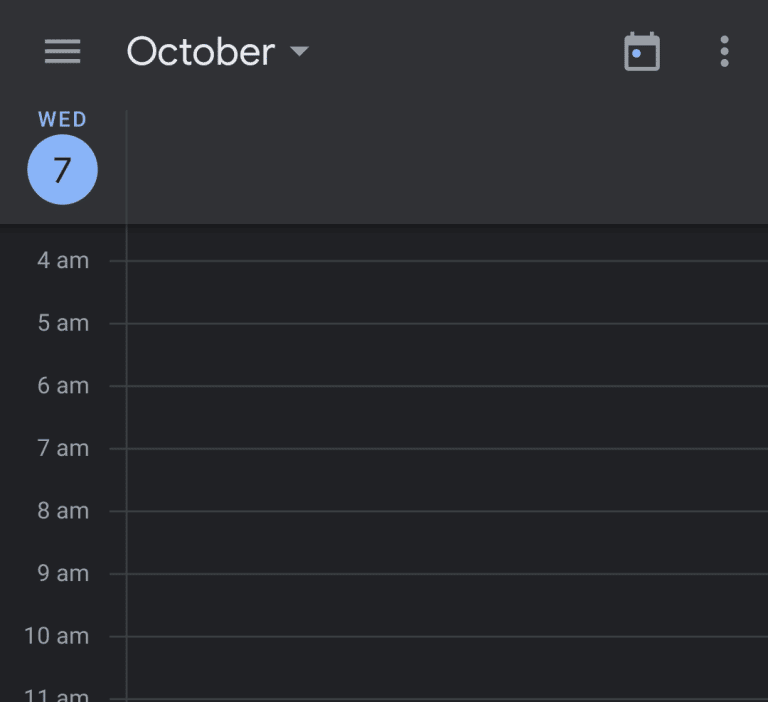Open the hamburger navigation menu

point(62,51)
